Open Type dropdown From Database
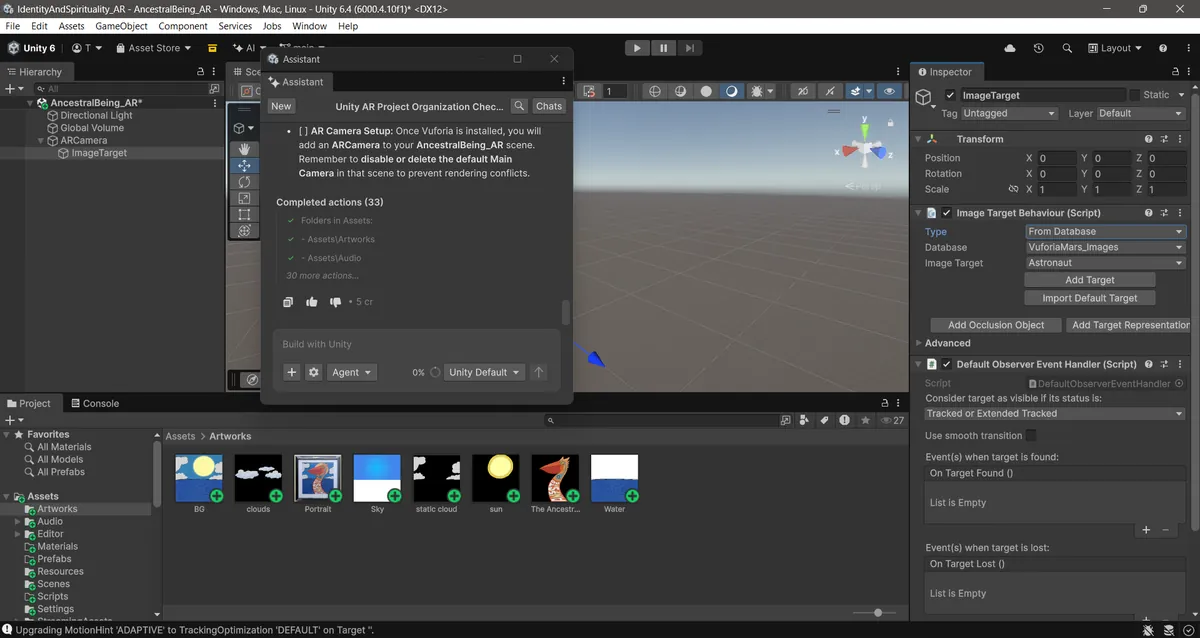Screen dimensions: 1200x638 click(1105, 231)
